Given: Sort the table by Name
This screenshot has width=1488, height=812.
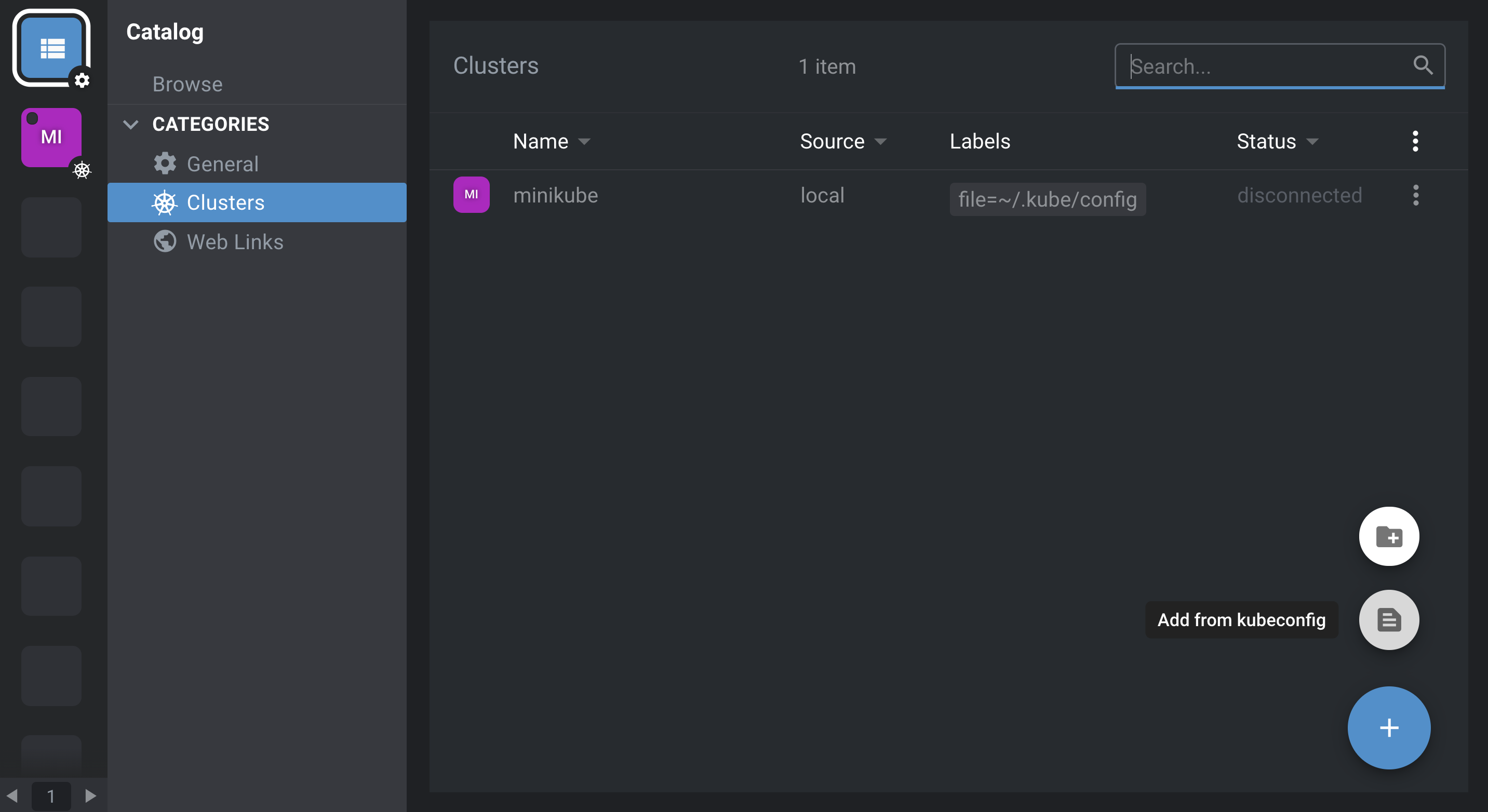Looking at the screenshot, I should click(551, 140).
